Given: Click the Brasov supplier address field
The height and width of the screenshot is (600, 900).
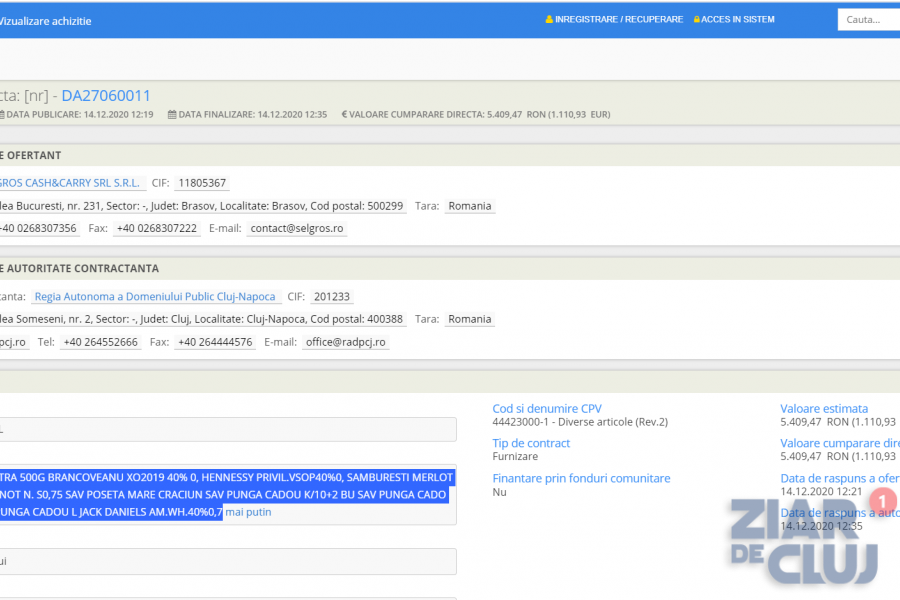Looking at the screenshot, I should pyautogui.click(x=203, y=206).
